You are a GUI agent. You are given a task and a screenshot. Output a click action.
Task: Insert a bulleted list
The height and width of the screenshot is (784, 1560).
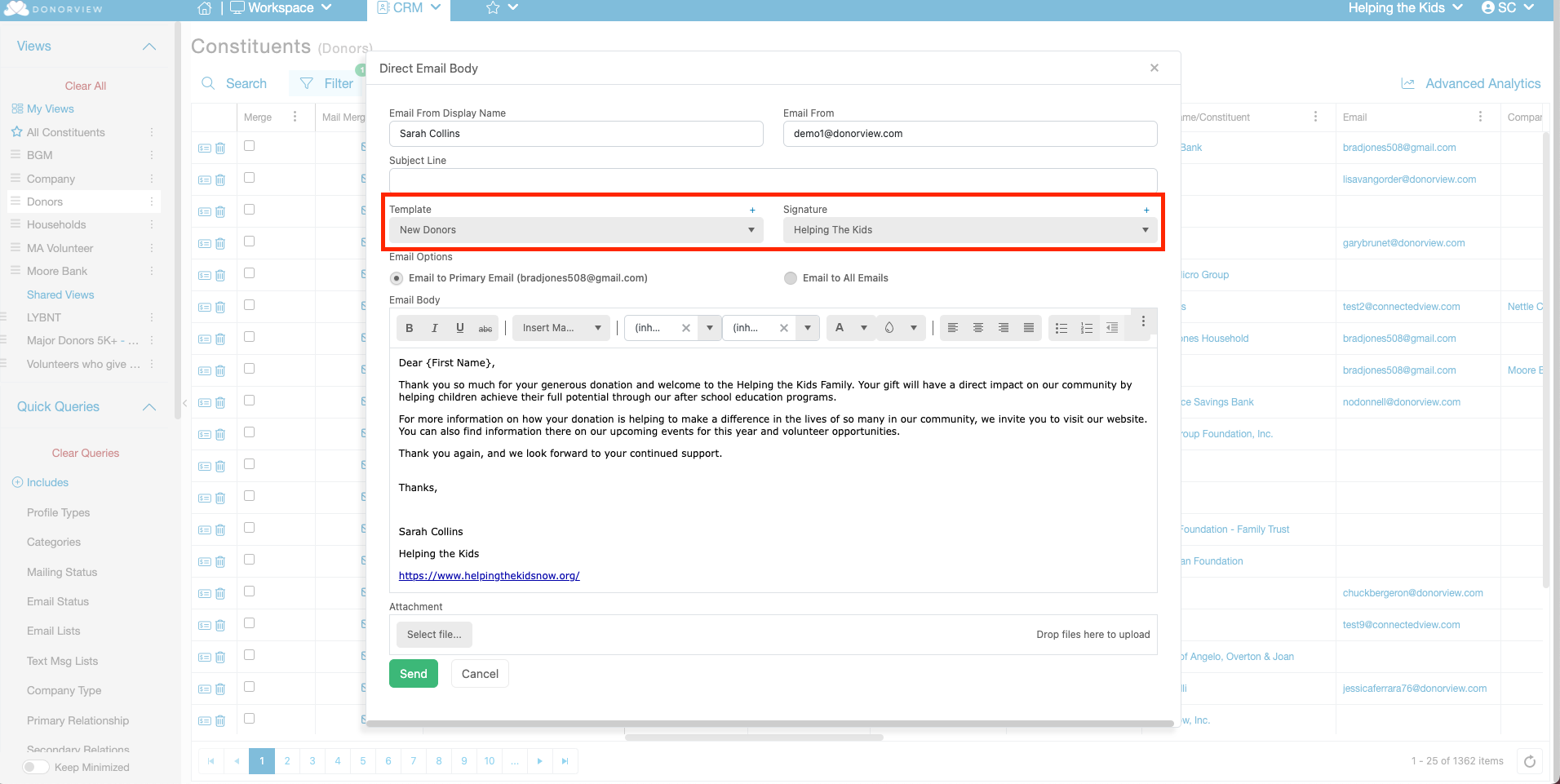coord(1061,328)
